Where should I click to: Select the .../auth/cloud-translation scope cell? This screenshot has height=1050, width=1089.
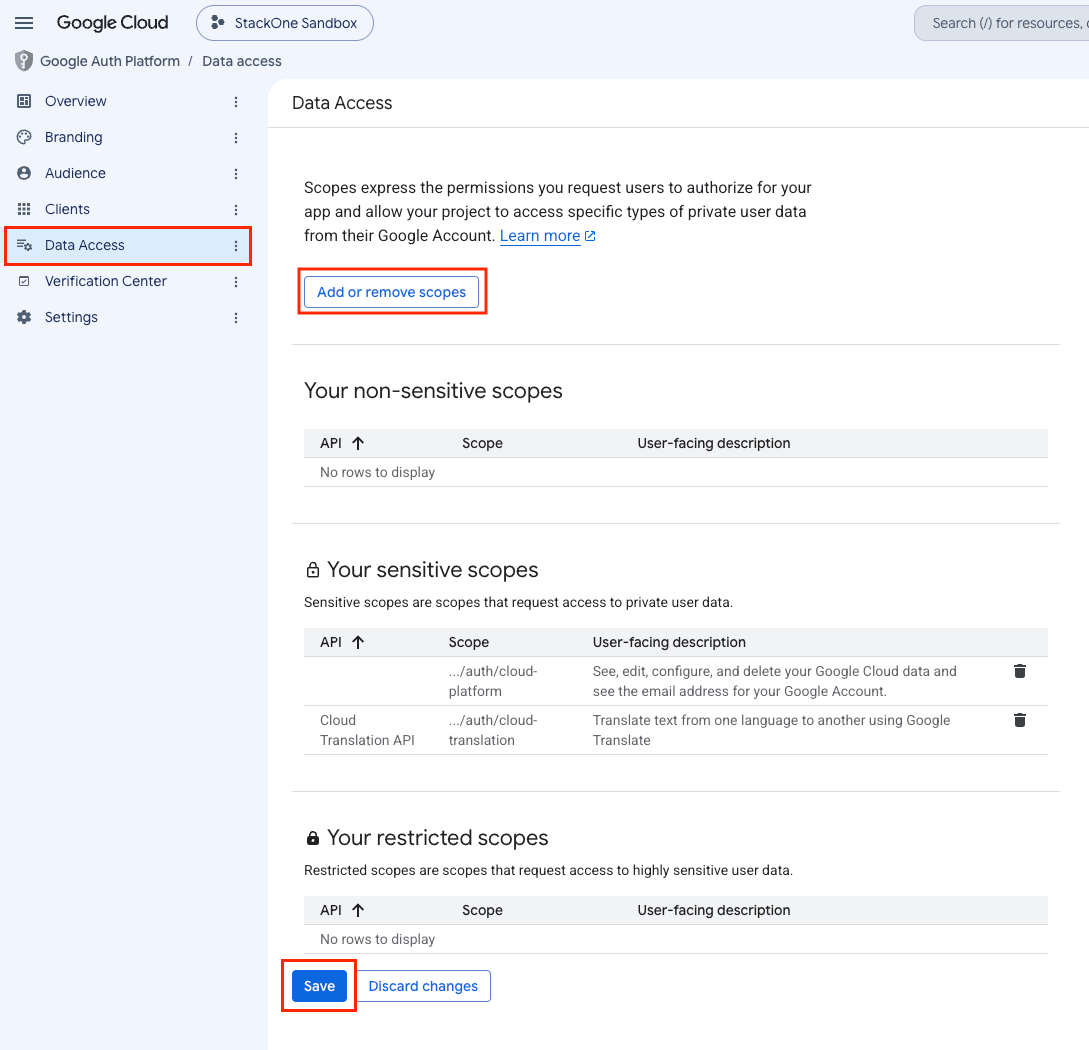[x=493, y=731]
